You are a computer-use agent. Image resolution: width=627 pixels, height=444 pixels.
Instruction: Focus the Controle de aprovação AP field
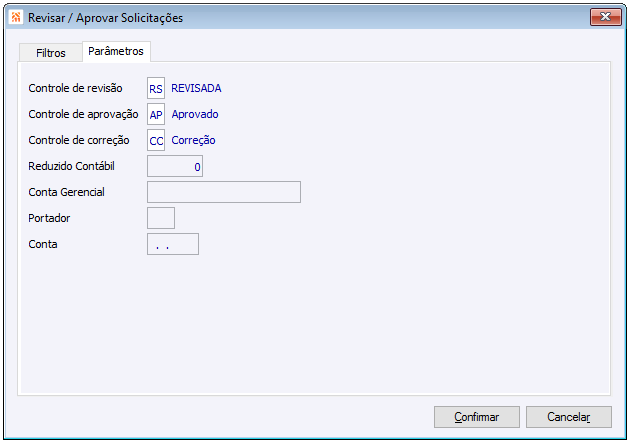pos(156,114)
